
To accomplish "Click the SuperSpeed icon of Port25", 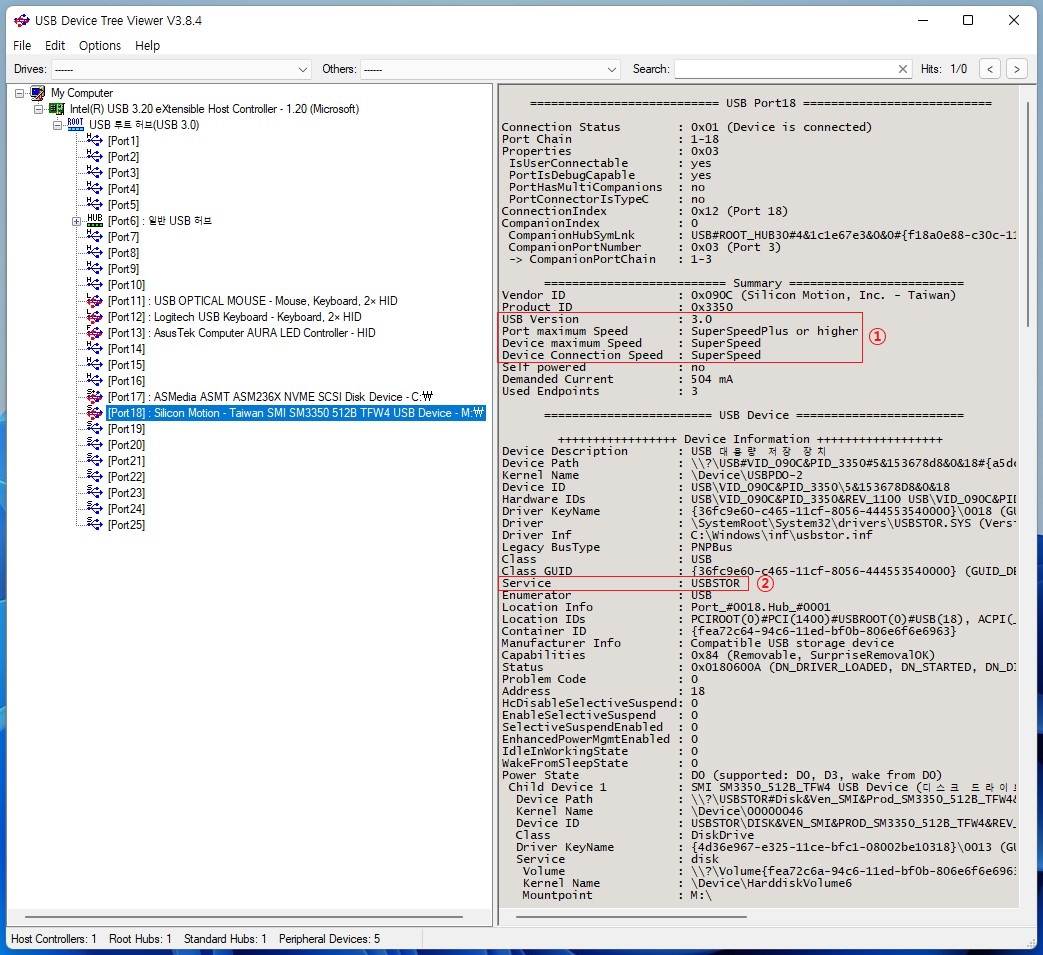I will (94, 524).
